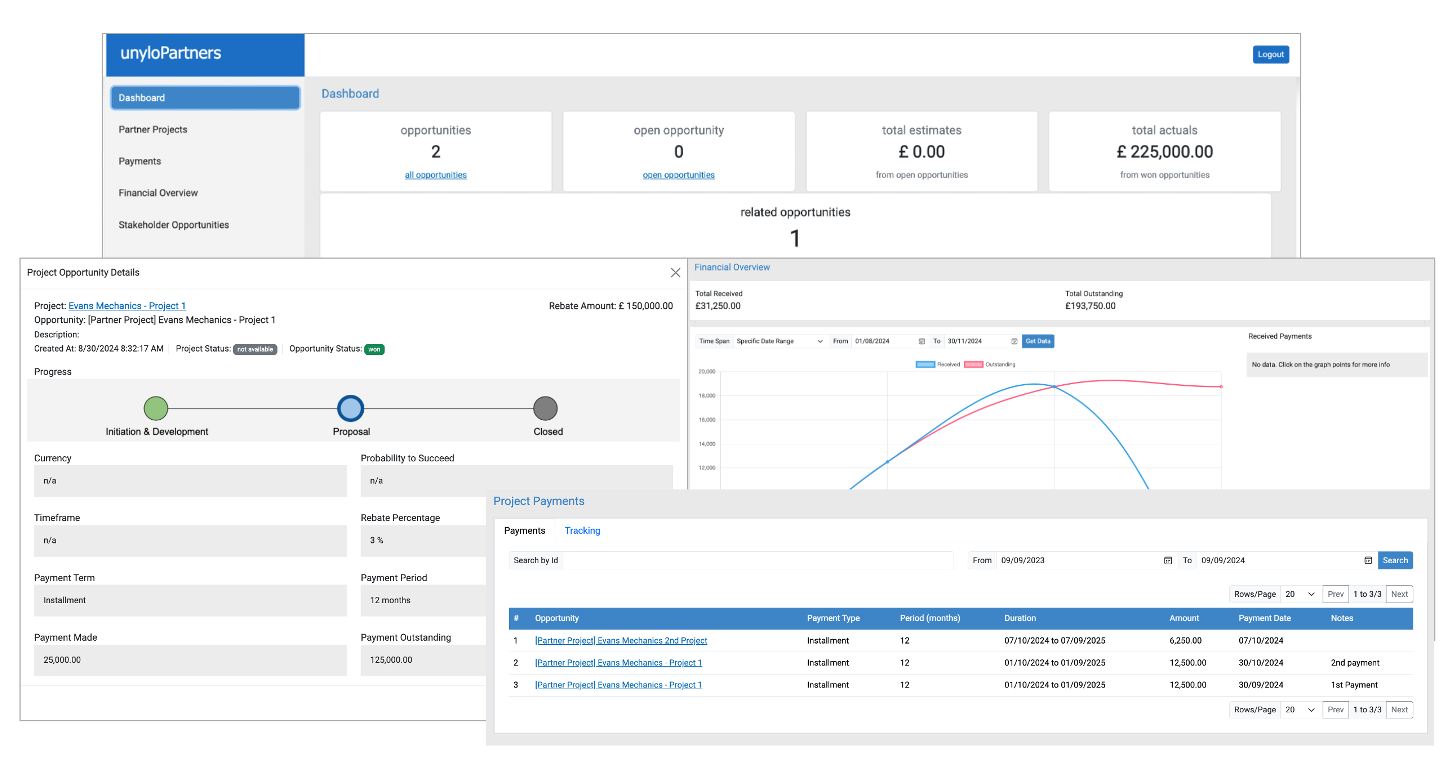Open the all opportunities link

435,175
